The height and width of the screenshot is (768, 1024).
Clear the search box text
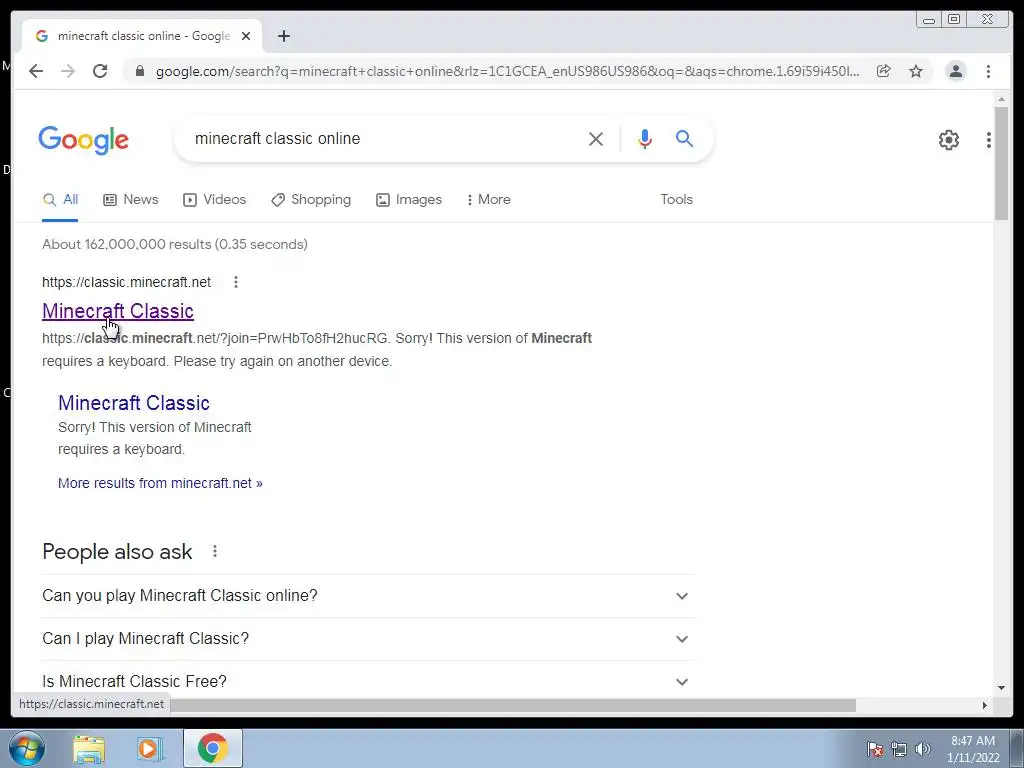(596, 138)
